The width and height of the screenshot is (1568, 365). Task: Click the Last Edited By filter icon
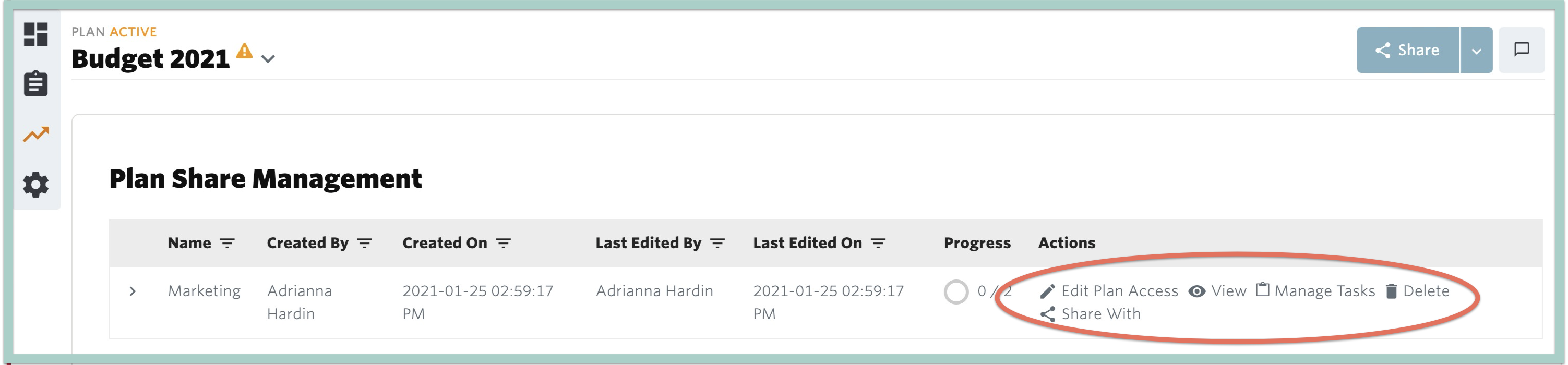point(717,244)
